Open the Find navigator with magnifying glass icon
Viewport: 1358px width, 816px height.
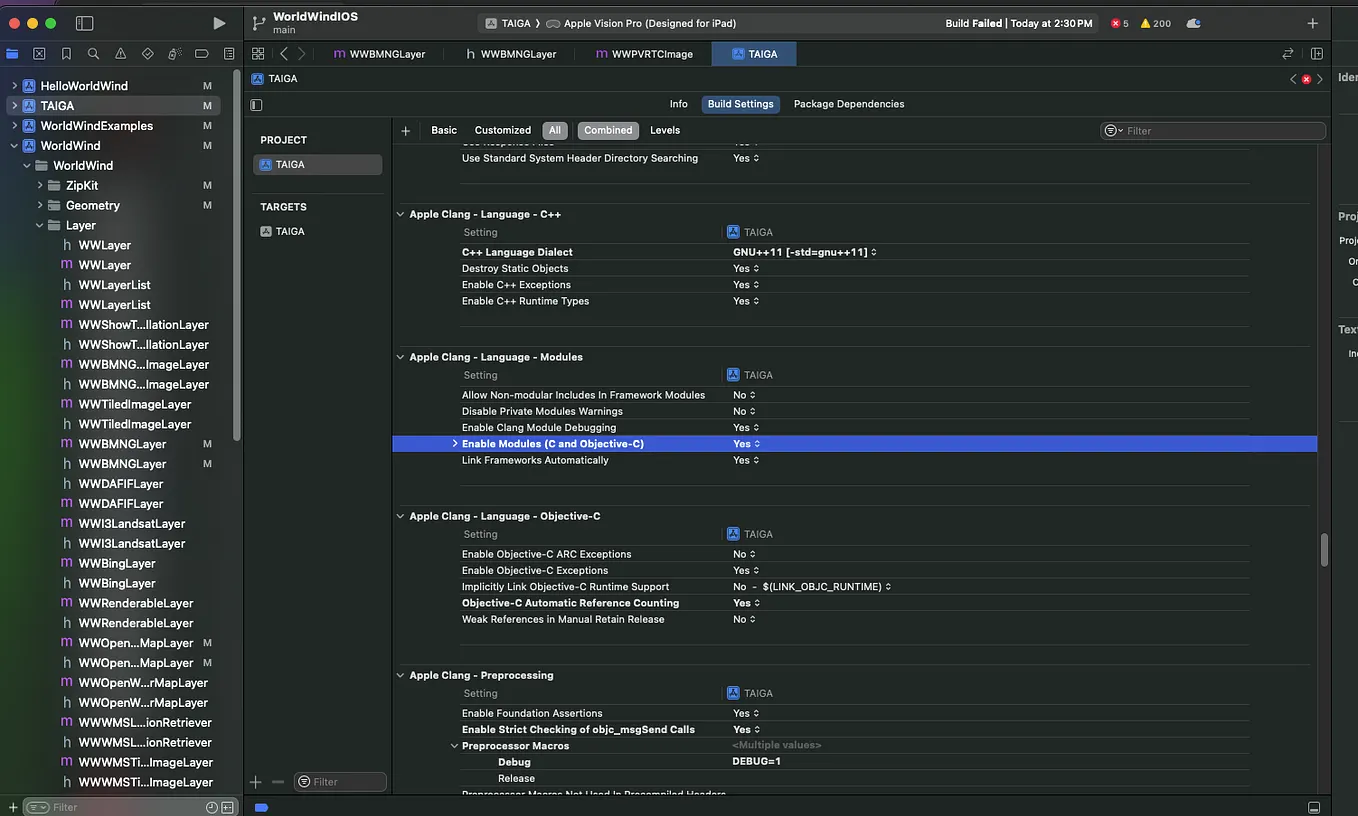(x=93, y=54)
